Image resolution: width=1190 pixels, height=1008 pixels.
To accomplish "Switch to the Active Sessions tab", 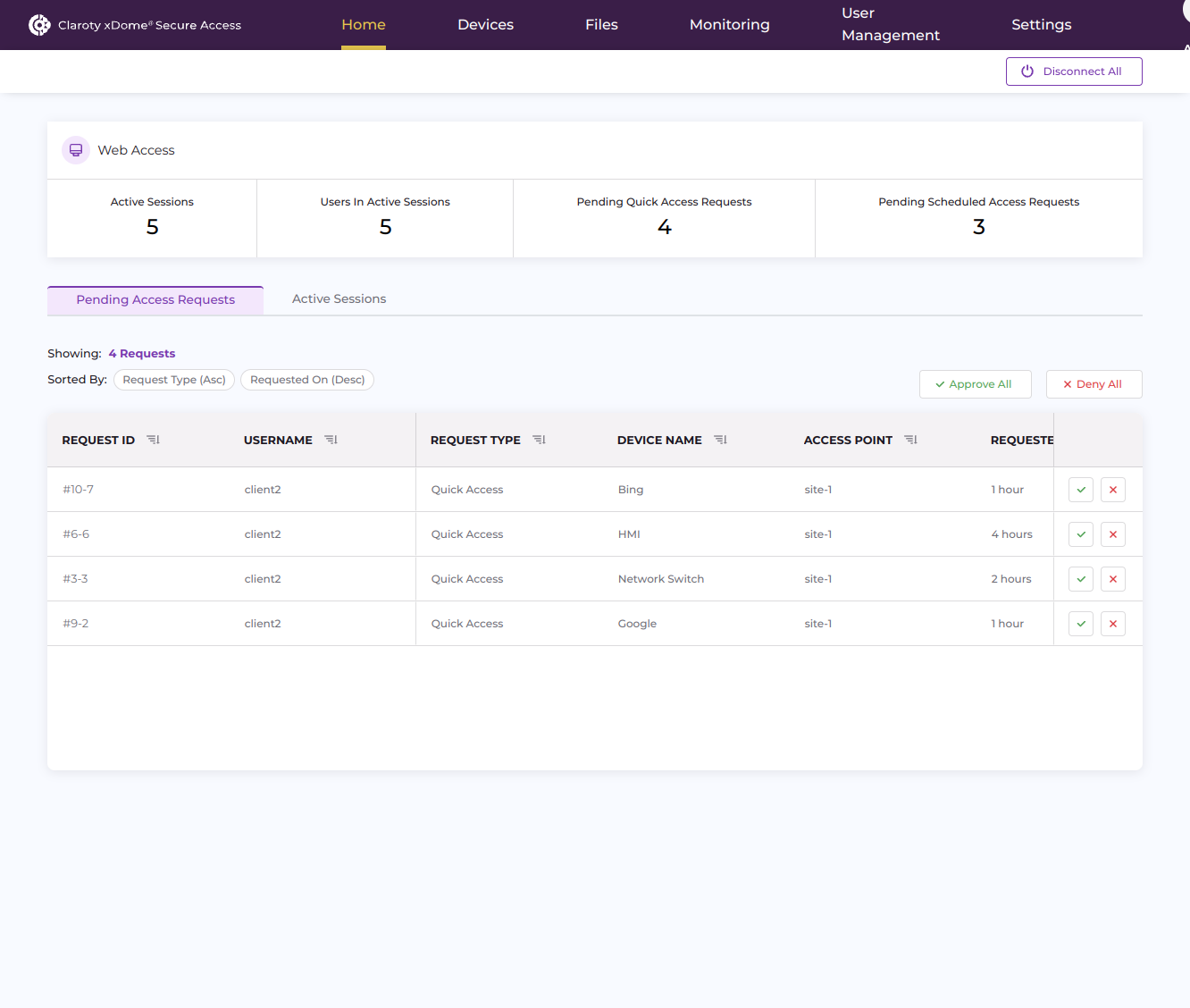I will (339, 299).
